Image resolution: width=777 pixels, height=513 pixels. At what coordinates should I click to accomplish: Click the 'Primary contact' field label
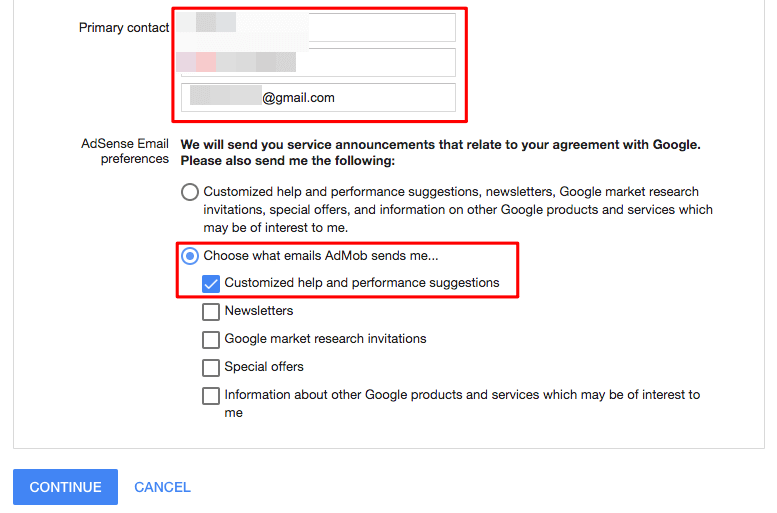click(124, 28)
